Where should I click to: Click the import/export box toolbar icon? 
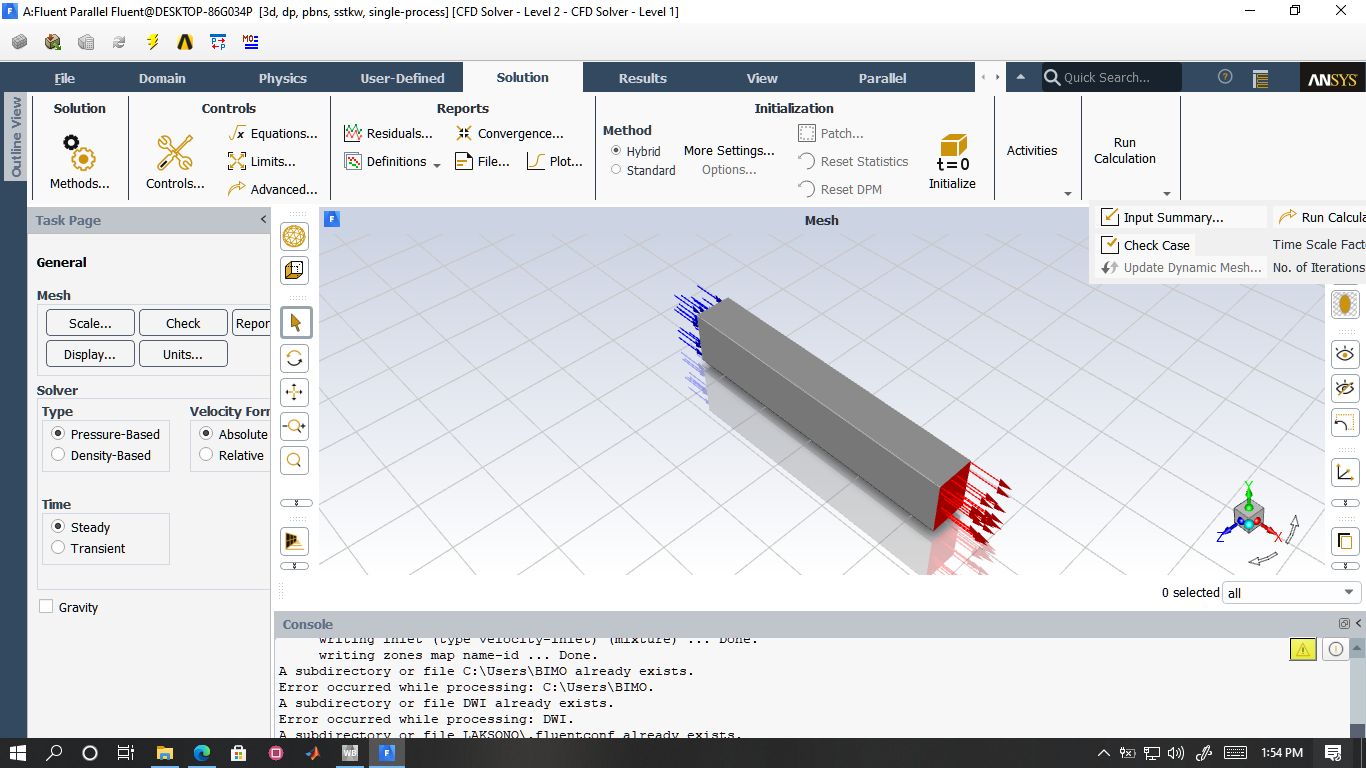tap(53, 42)
